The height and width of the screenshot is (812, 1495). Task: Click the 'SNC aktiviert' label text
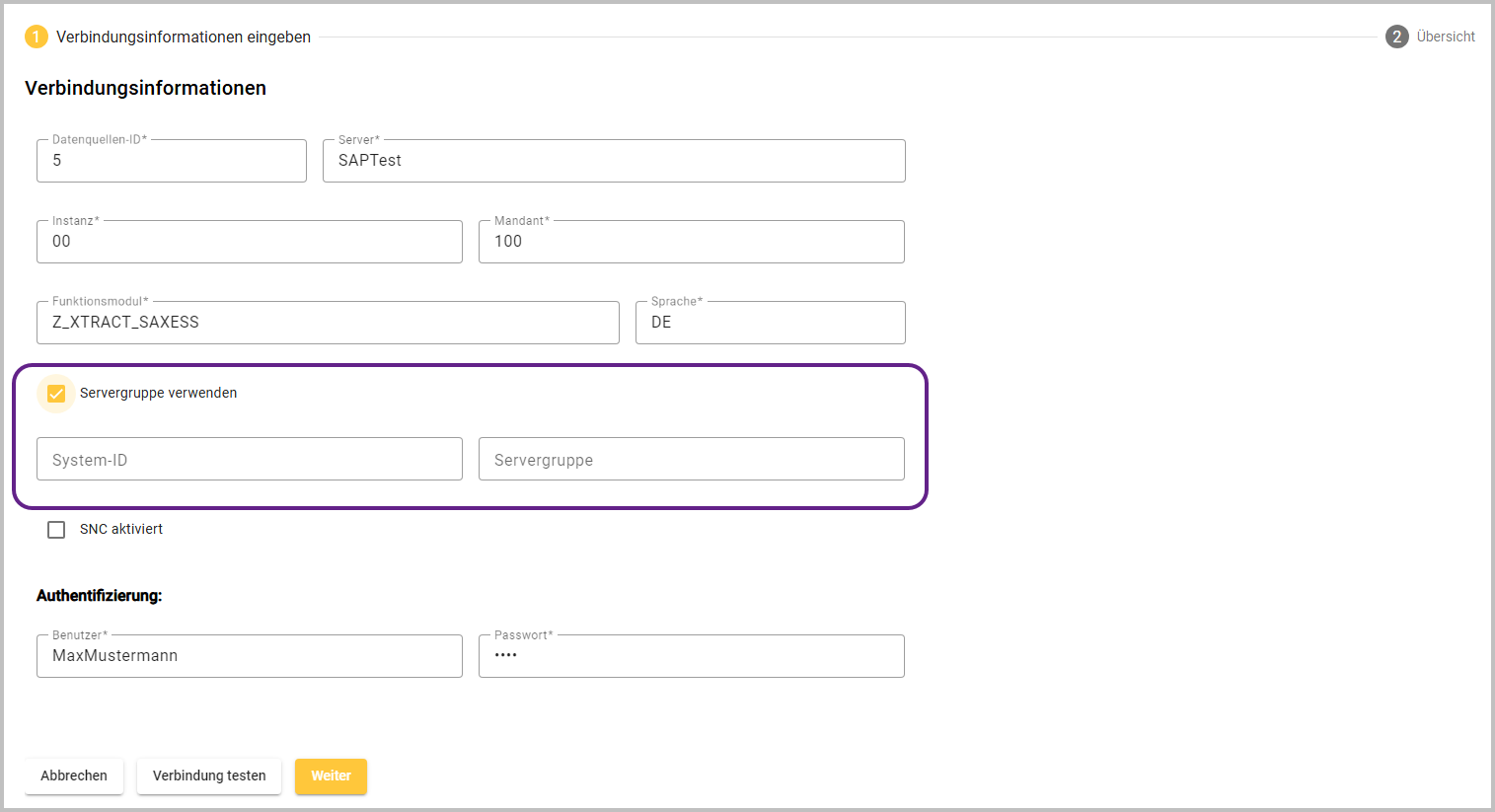pyautogui.click(x=121, y=530)
